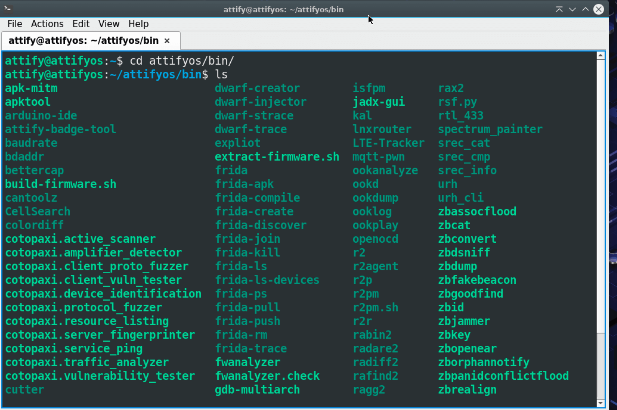Click the colordiff entry
The image size is (617, 410).
34,225
